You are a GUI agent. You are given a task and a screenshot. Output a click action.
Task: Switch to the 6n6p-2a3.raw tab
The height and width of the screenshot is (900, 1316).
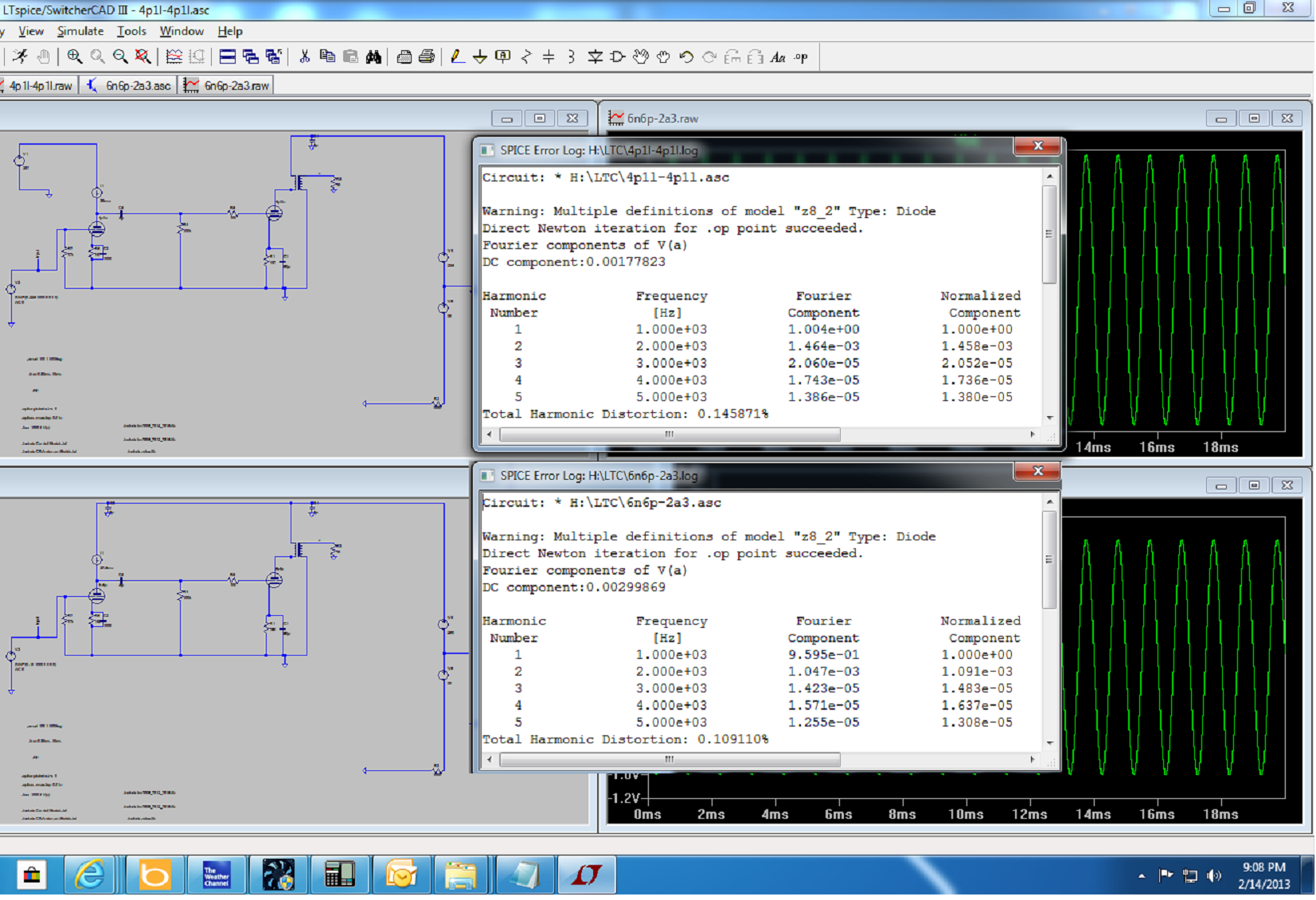(227, 85)
